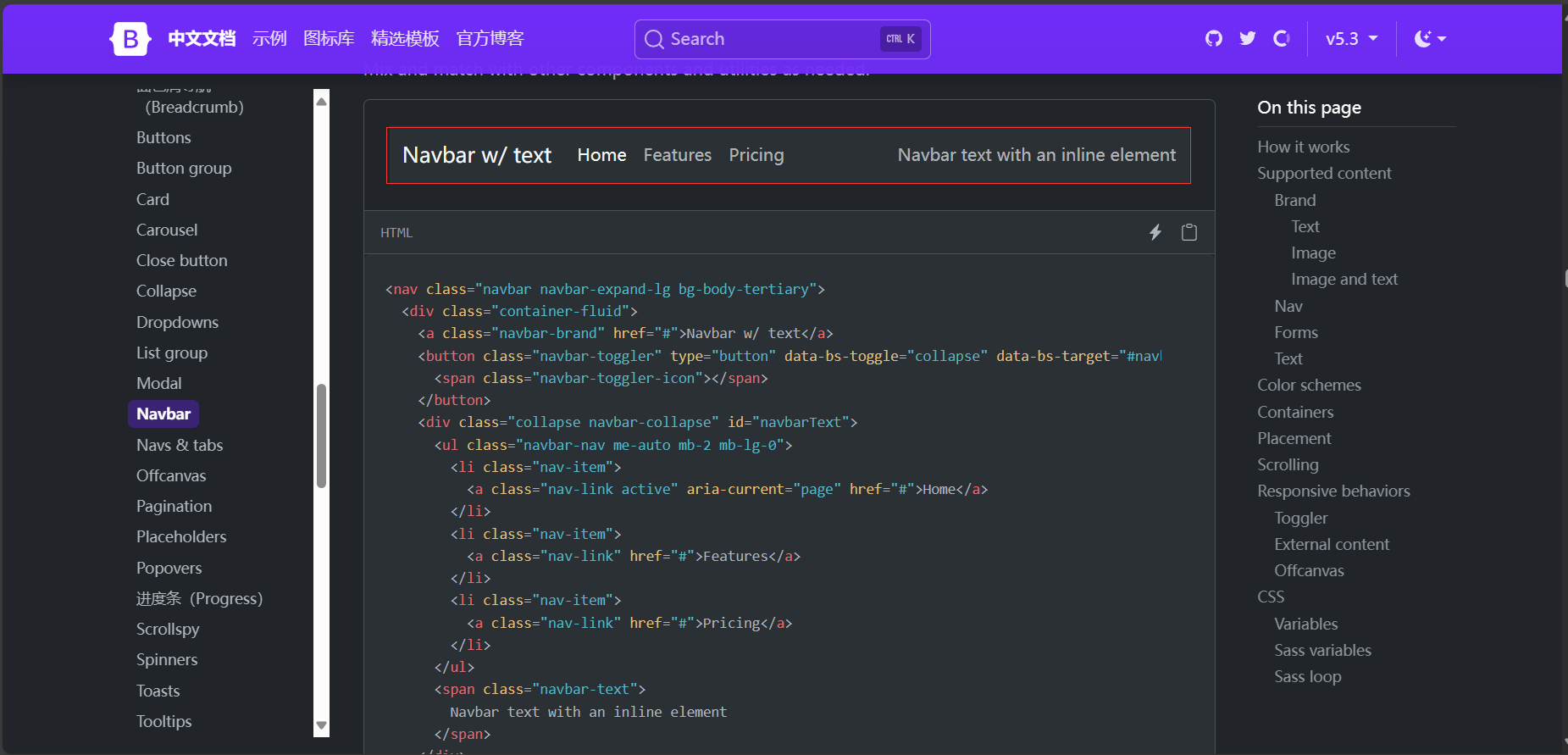
Task: Open the v5.3 version dropdown
Action: tap(1351, 39)
